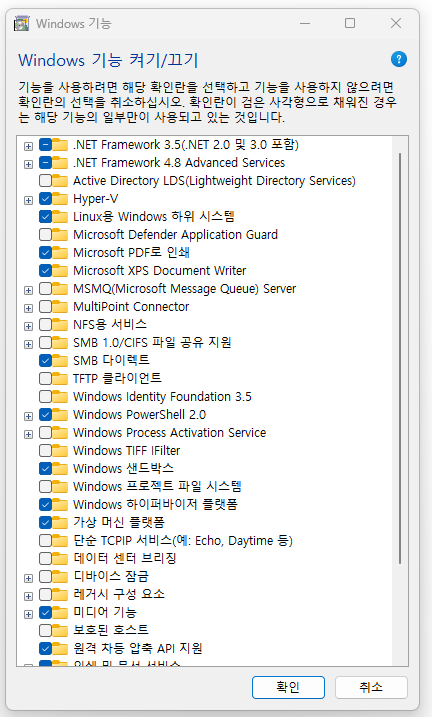Click folder icon beside Microsoft Defender Application Guard

[60, 235]
